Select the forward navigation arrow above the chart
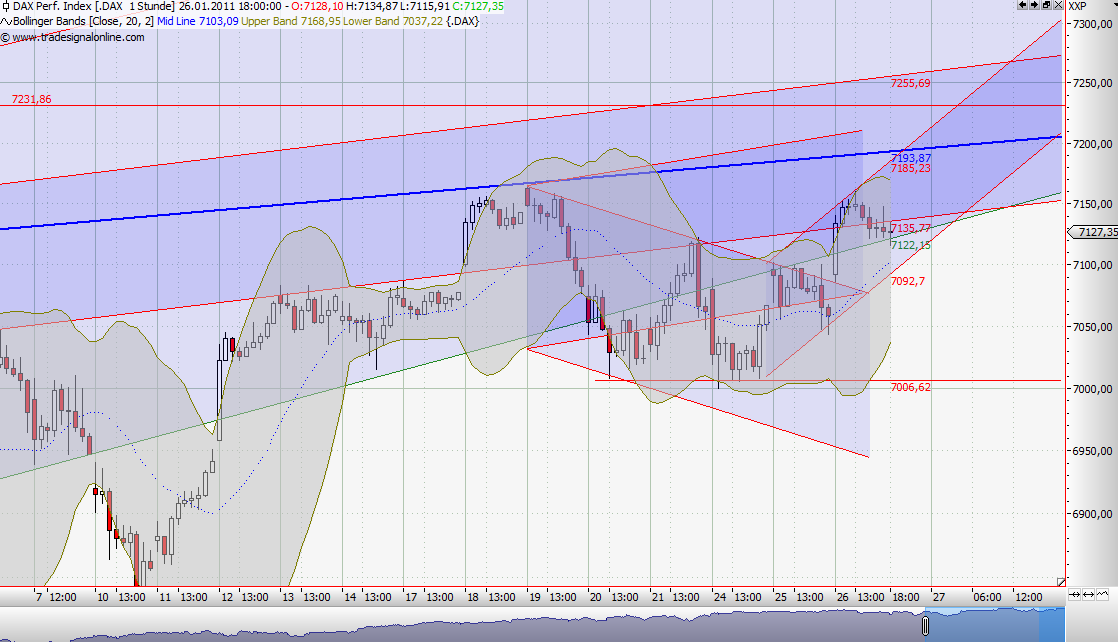 tap(1032, 5)
